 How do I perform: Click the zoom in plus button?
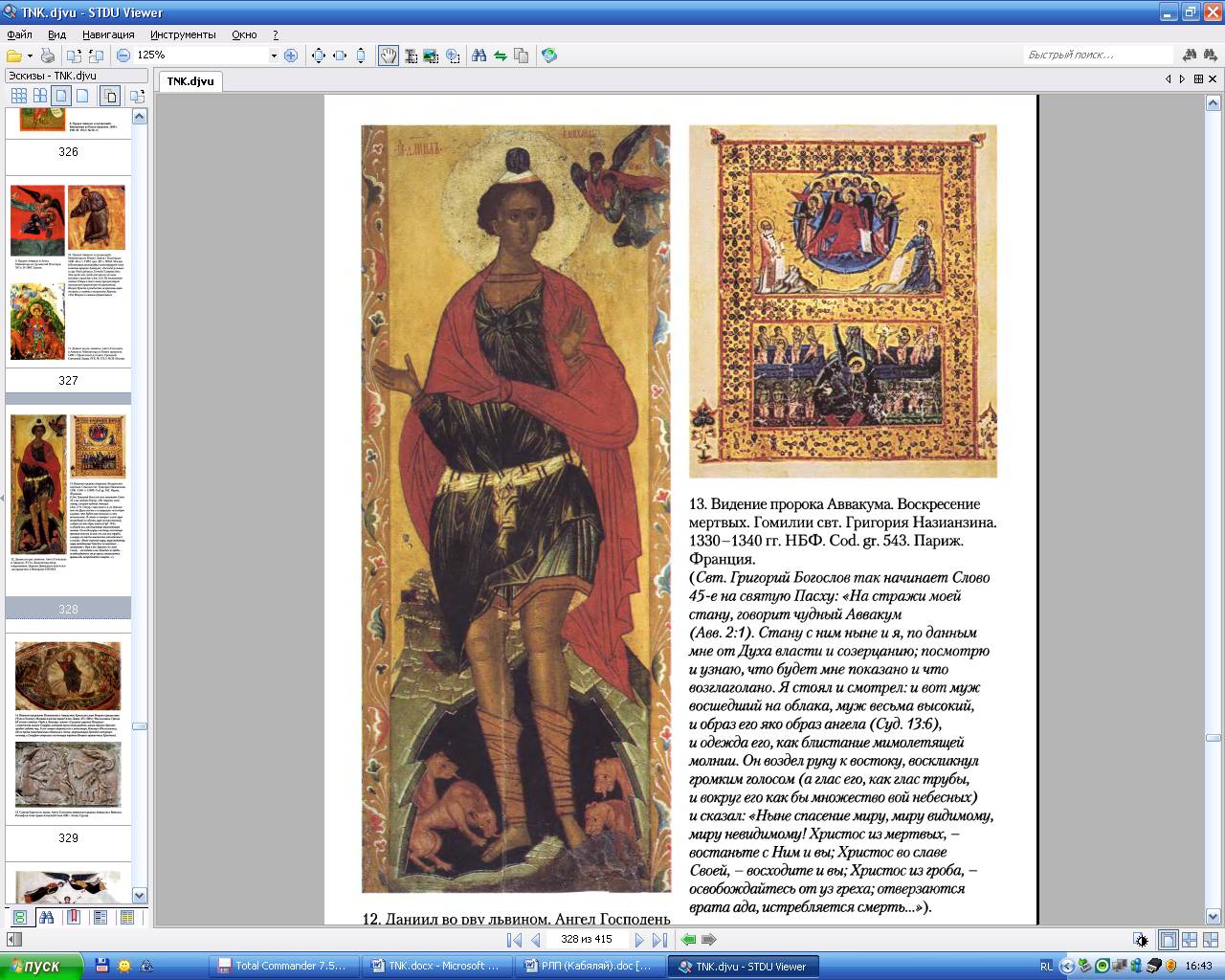coord(291,56)
